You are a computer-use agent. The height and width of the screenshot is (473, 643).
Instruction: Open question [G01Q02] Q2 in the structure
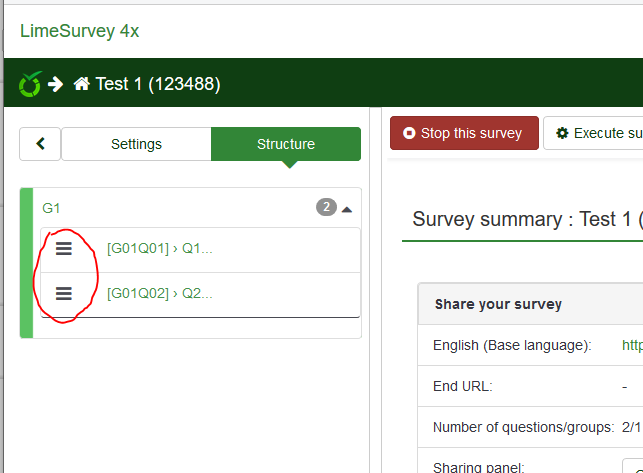tap(159, 293)
